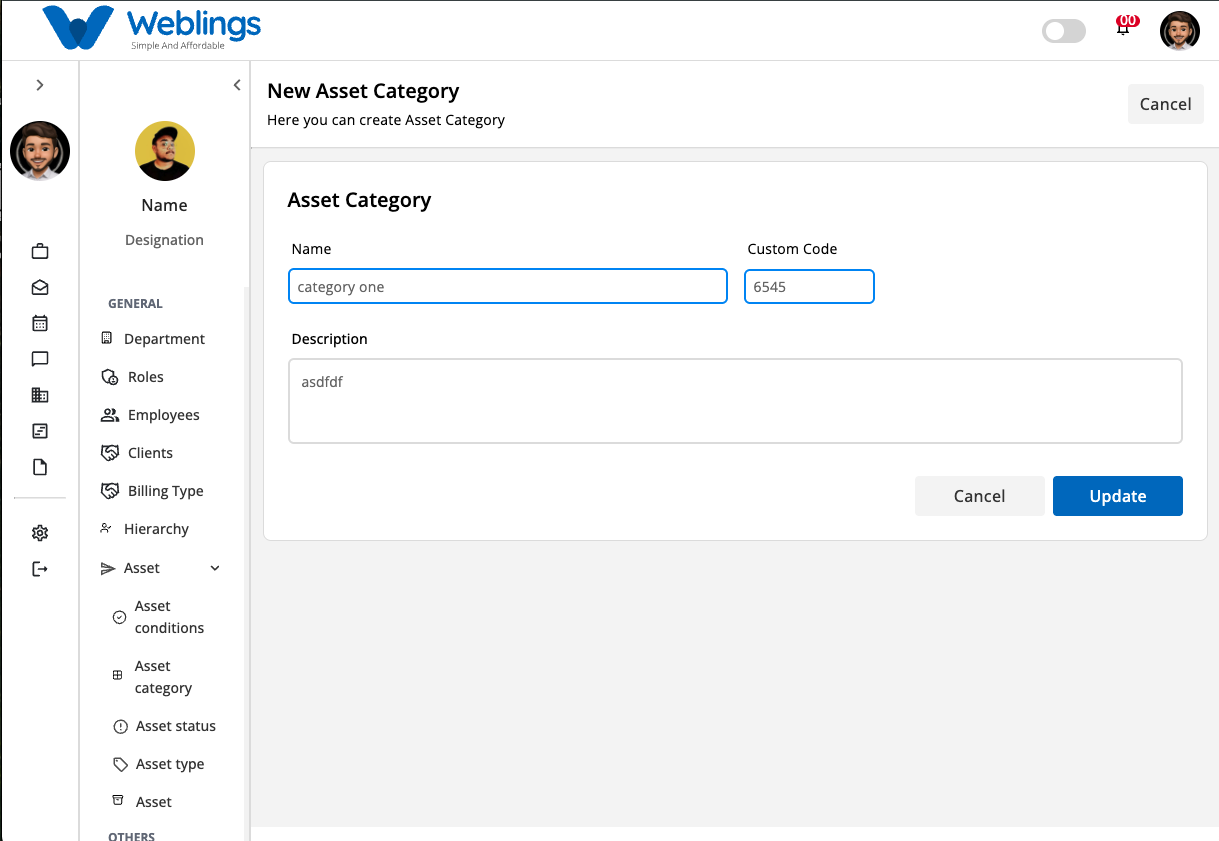Click the Billing Type handshake icon
1219x841 pixels.
click(x=110, y=491)
